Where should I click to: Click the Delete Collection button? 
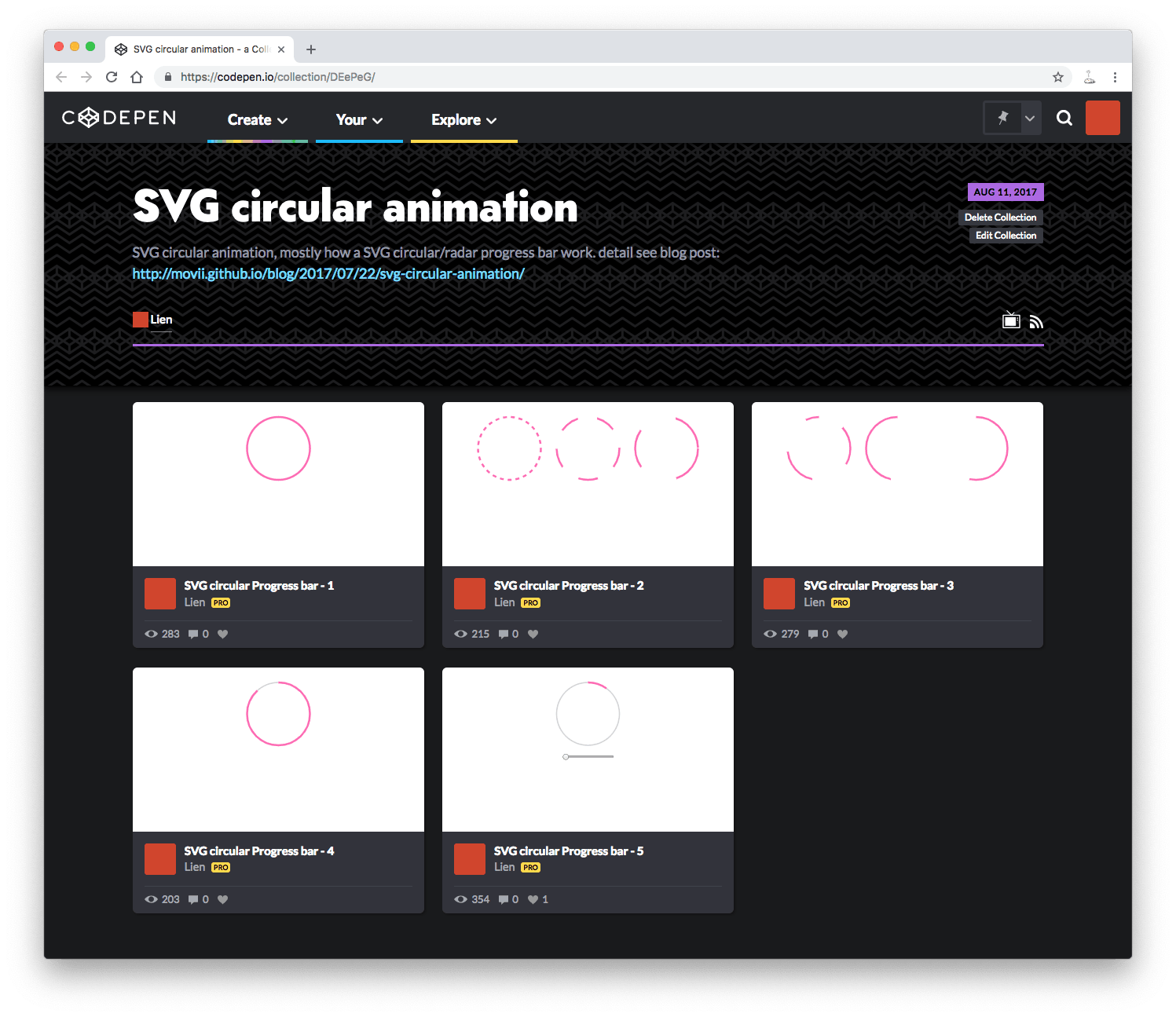tap(1000, 218)
